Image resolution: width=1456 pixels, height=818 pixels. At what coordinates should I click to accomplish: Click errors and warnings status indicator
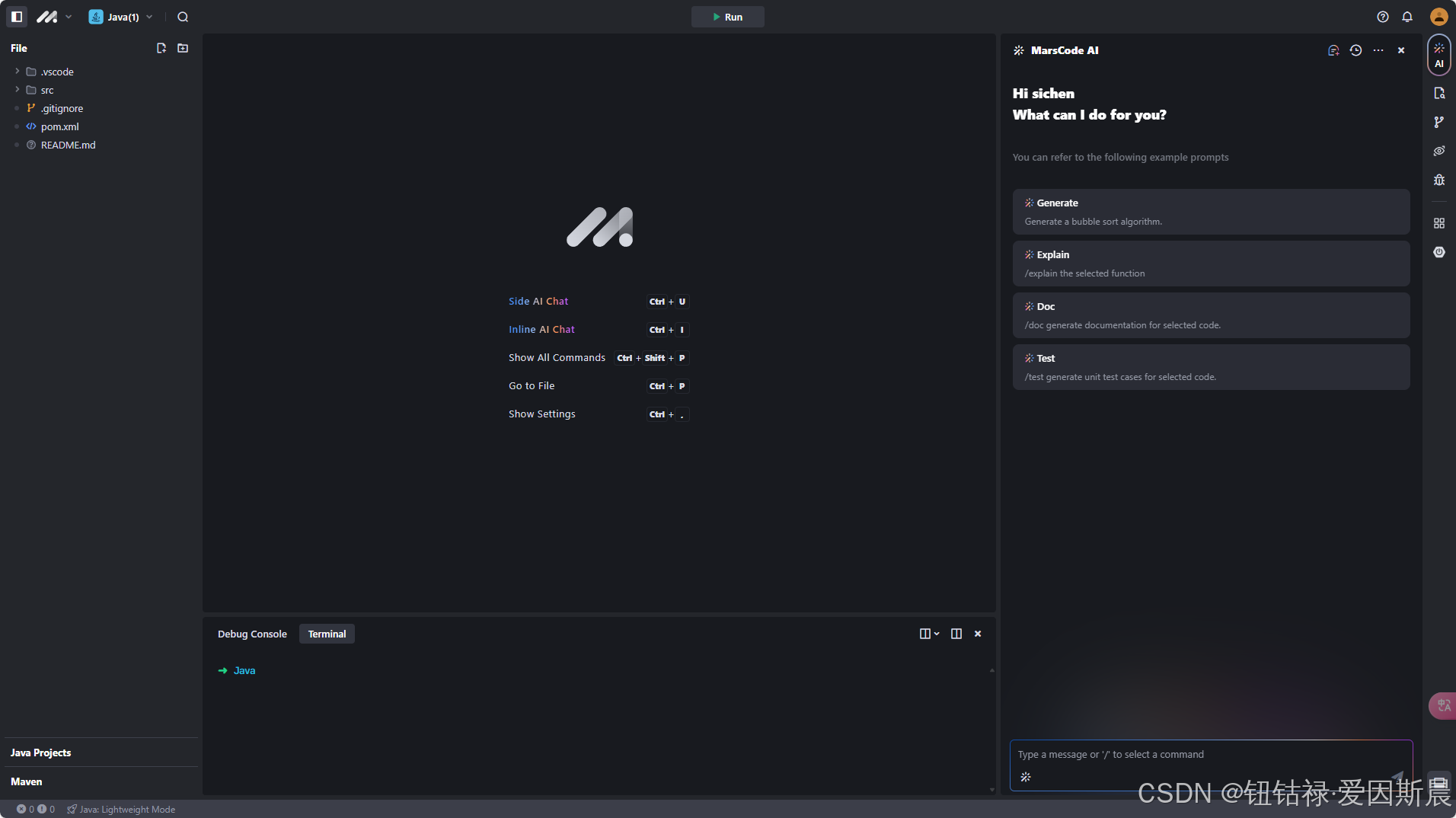[36, 809]
